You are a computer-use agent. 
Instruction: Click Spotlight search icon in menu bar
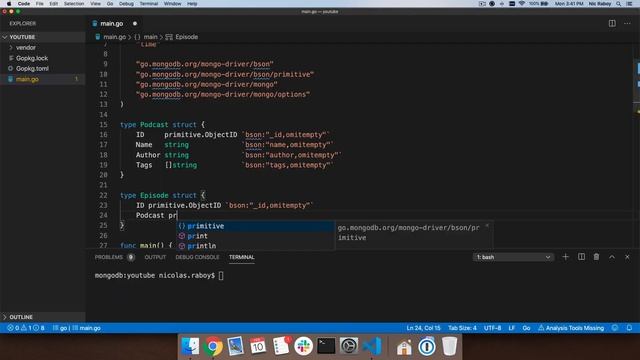(618, 4)
